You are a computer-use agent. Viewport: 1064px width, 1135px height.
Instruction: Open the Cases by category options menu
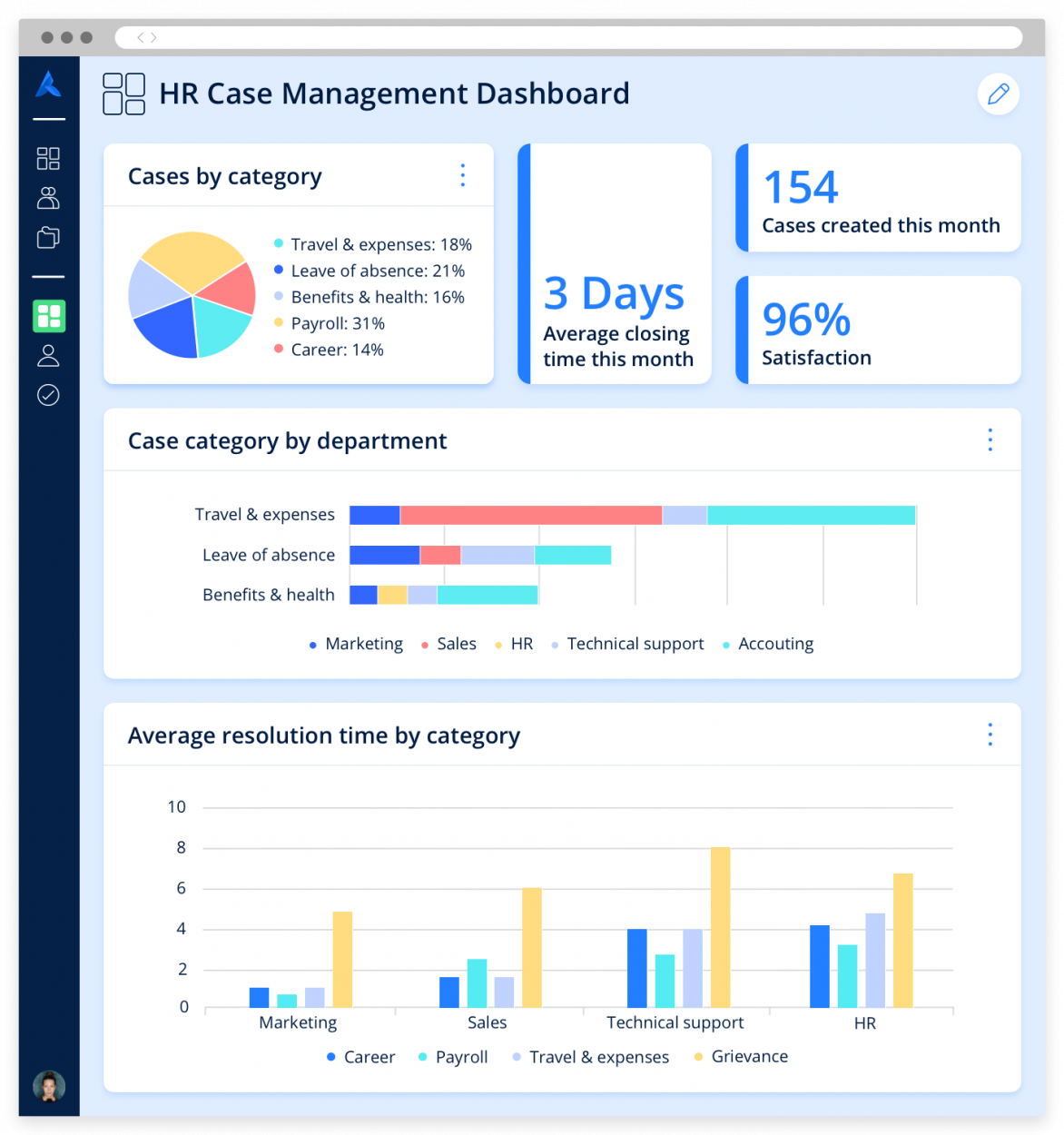point(463,175)
